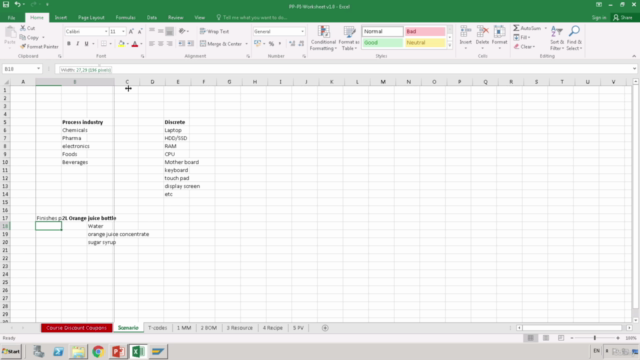Switch to the Formulas tab
The image size is (640, 360).
point(125,18)
